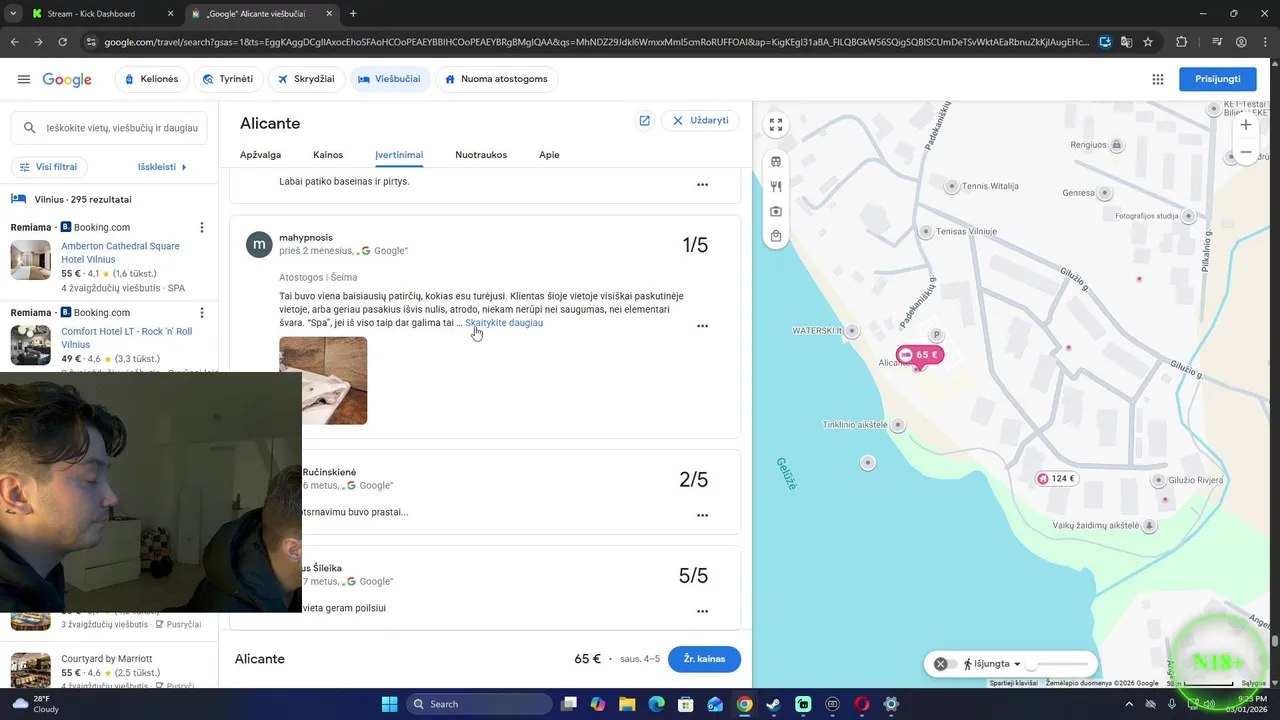Switch to the Kainos tab
This screenshot has width=1280, height=720.
tap(328, 155)
